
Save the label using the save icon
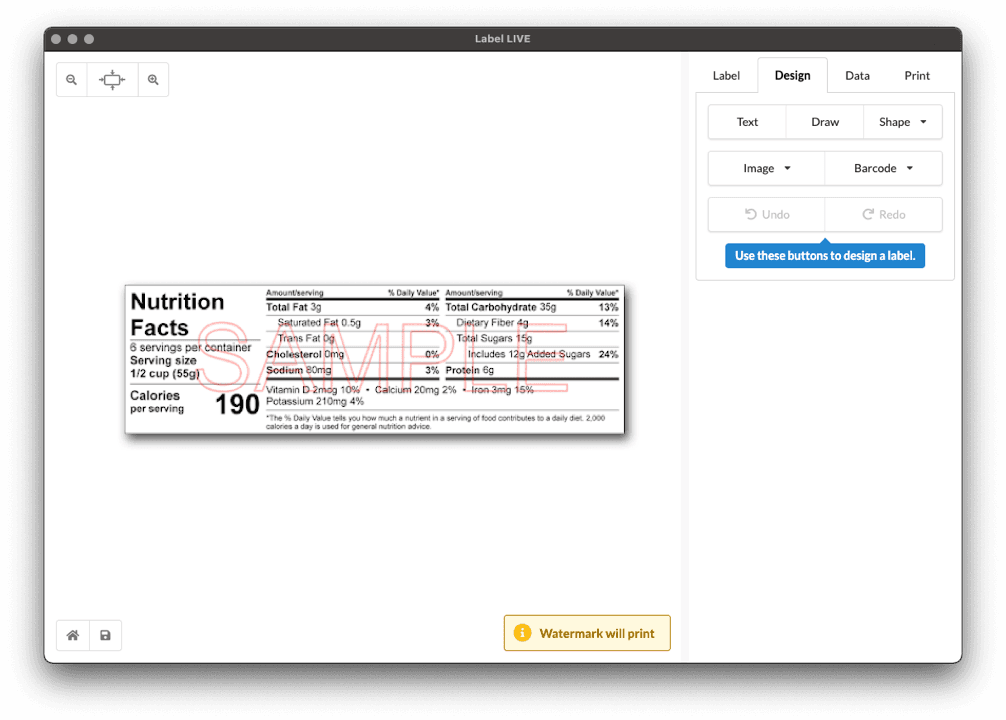click(x=105, y=635)
